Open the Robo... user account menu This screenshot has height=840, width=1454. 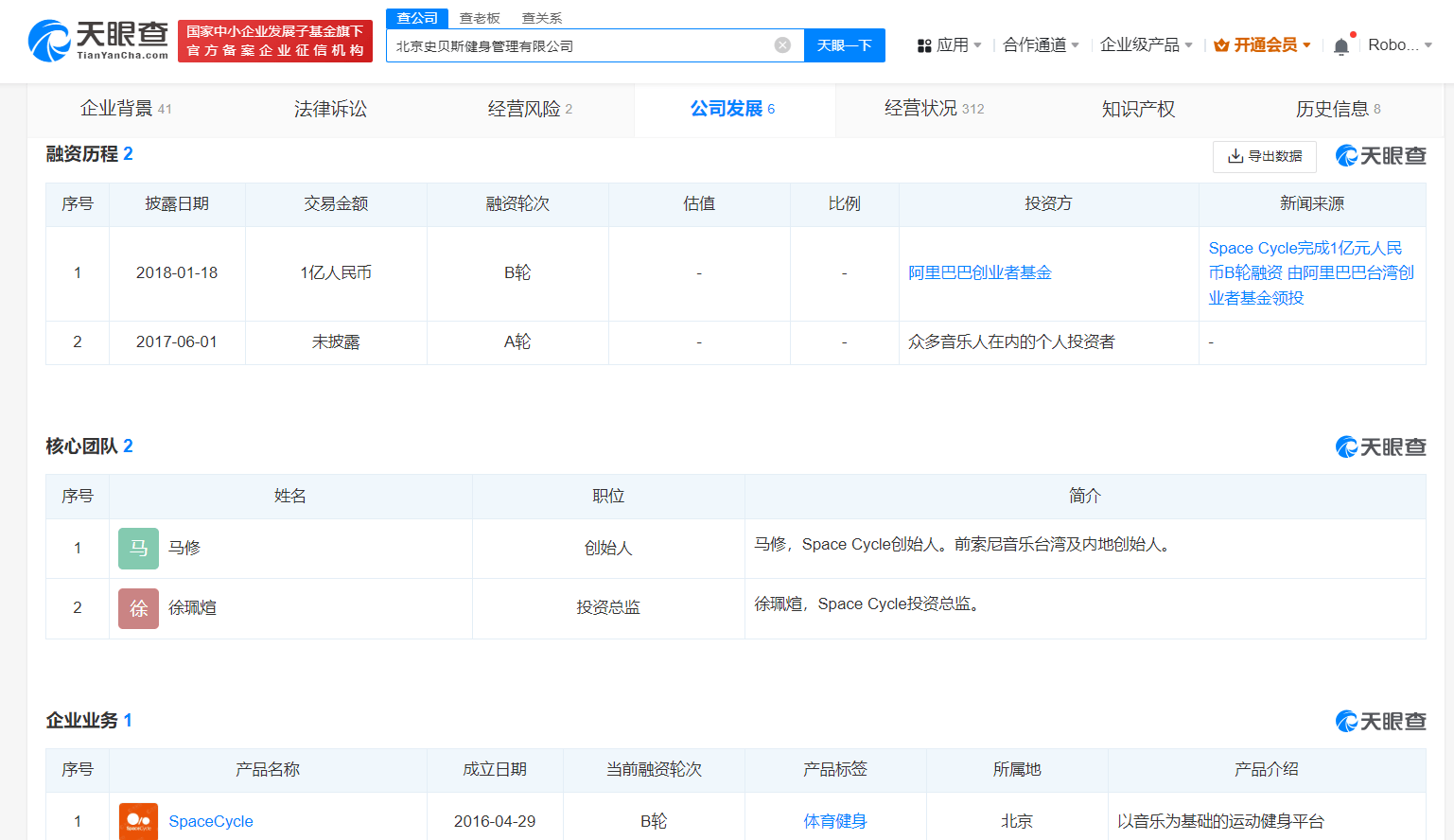click(x=1400, y=44)
